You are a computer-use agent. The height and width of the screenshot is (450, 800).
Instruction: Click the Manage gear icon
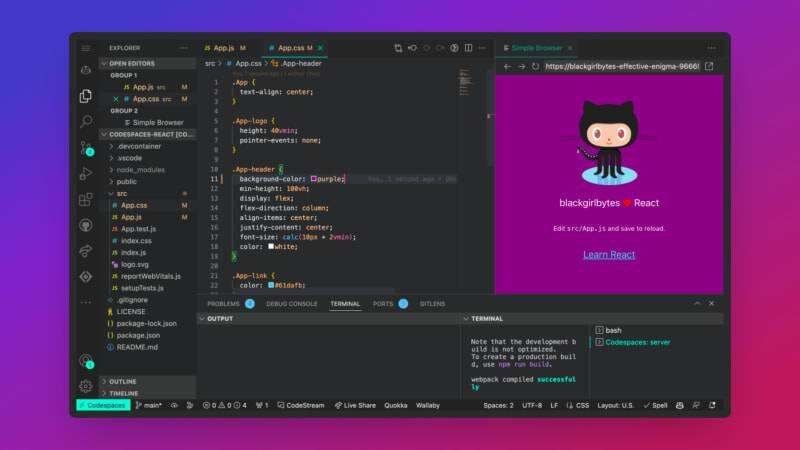86,385
